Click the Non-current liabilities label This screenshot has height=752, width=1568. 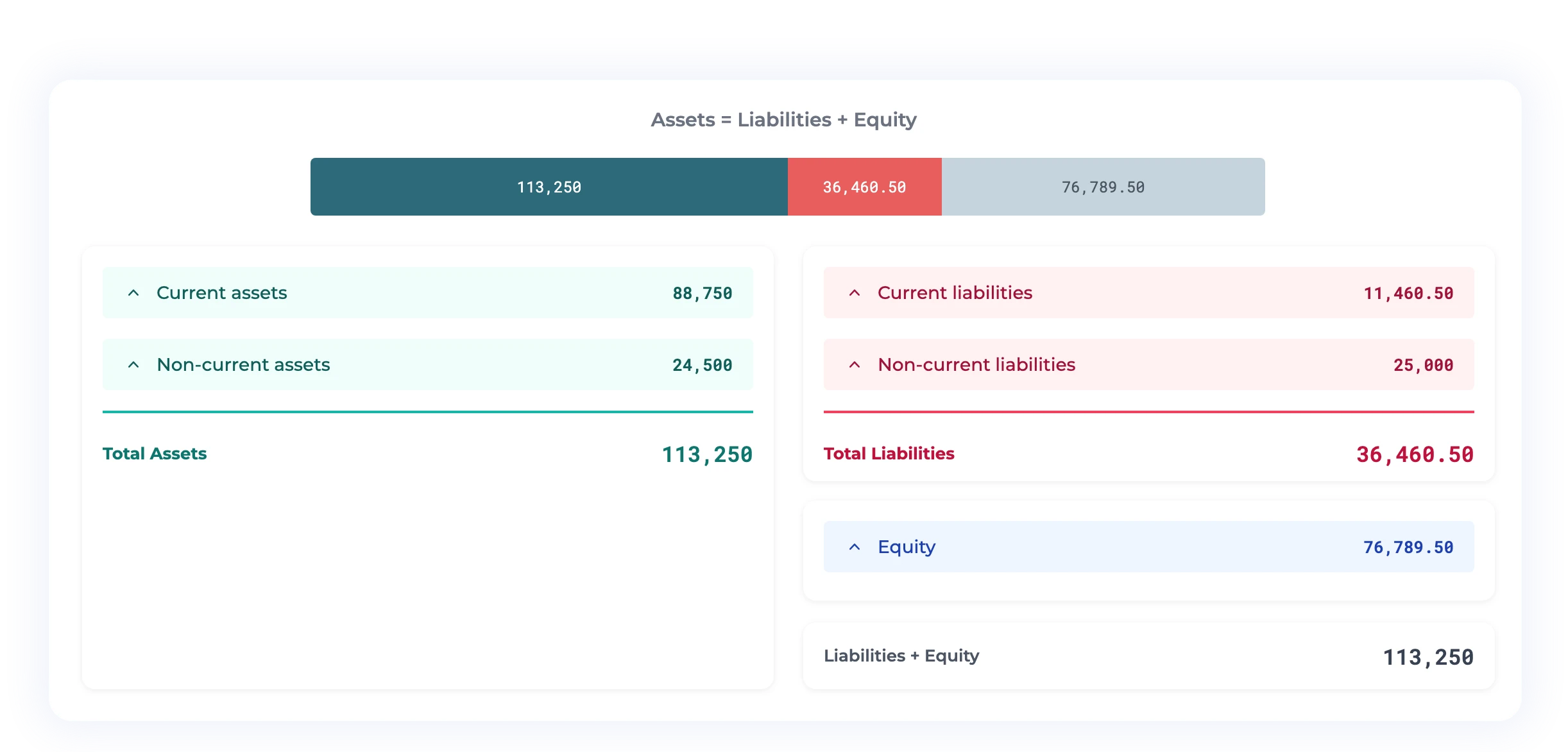(976, 364)
